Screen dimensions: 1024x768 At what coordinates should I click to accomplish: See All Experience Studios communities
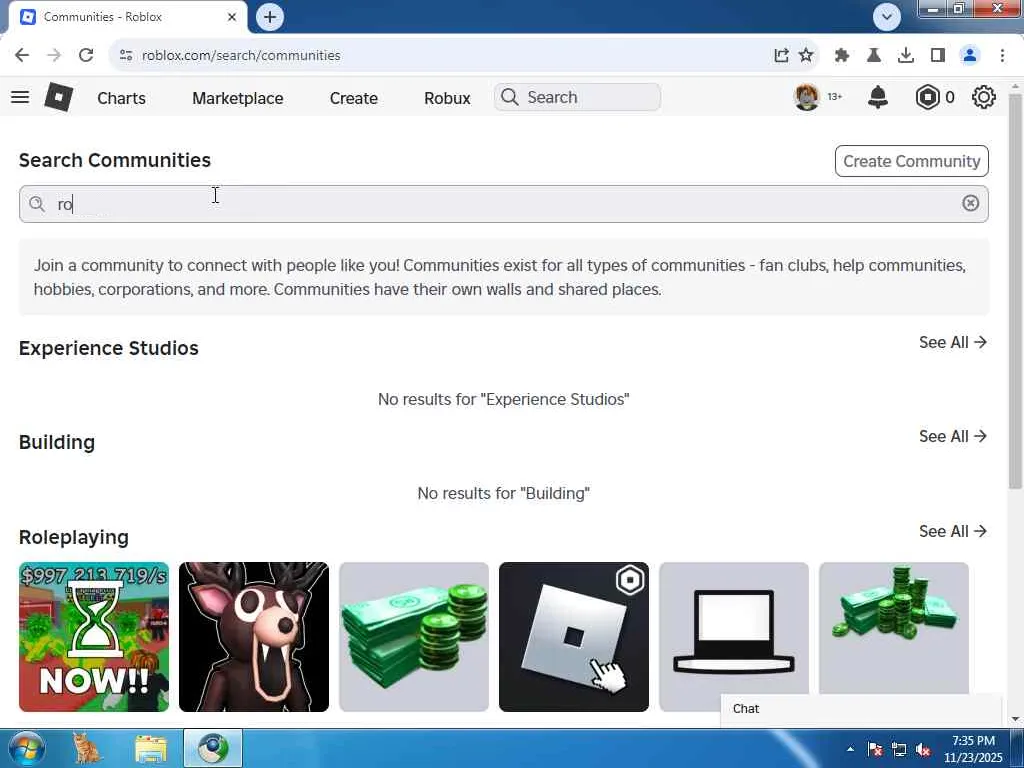(x=953, y=342)
